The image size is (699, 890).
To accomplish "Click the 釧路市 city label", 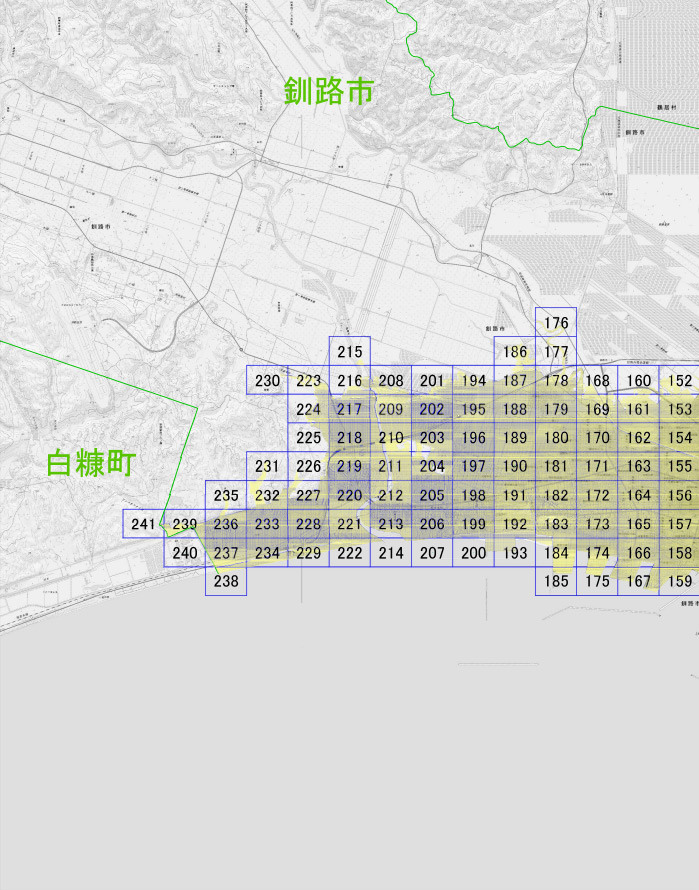I will click(x=329, y=91).
